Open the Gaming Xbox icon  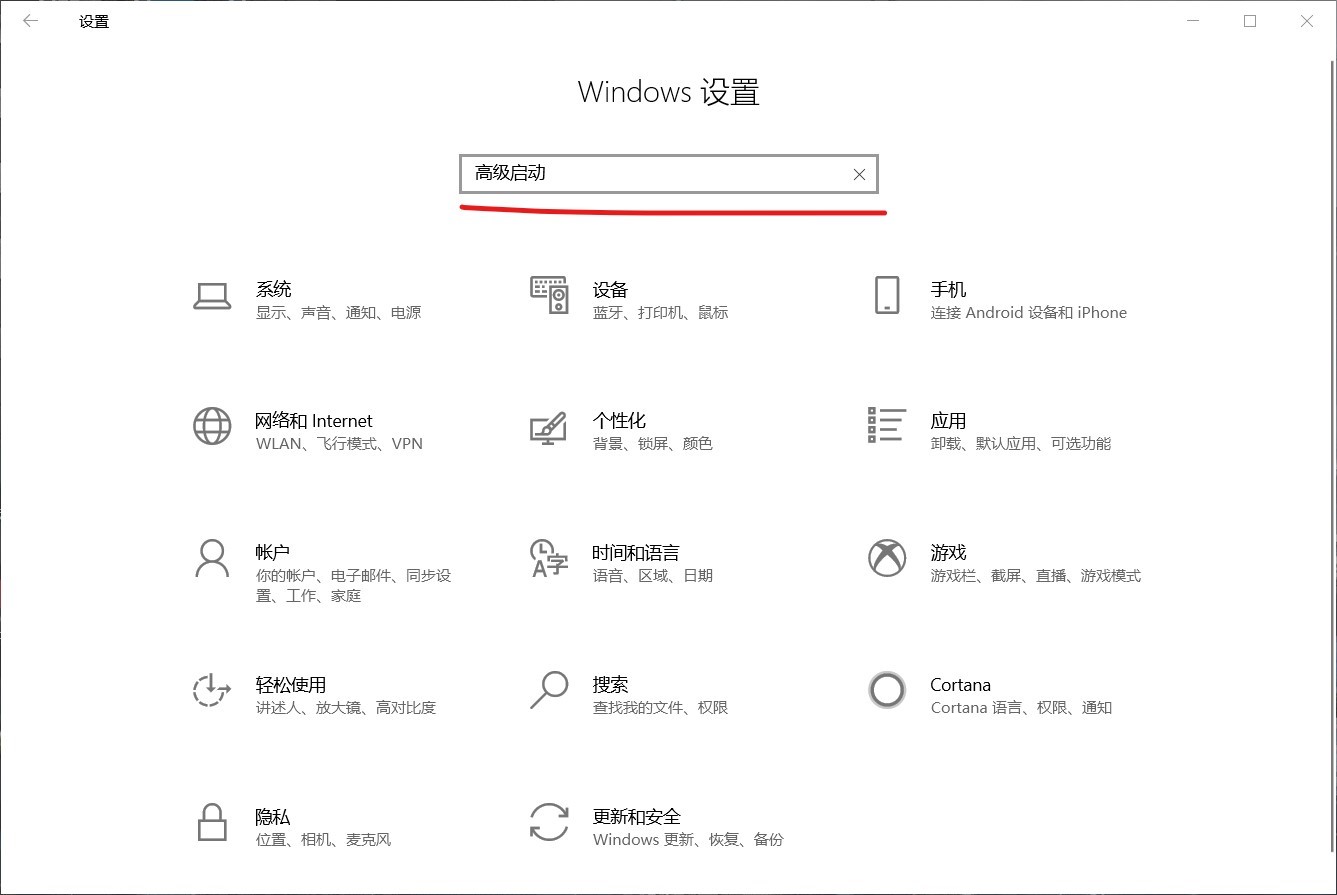(887, 559)
